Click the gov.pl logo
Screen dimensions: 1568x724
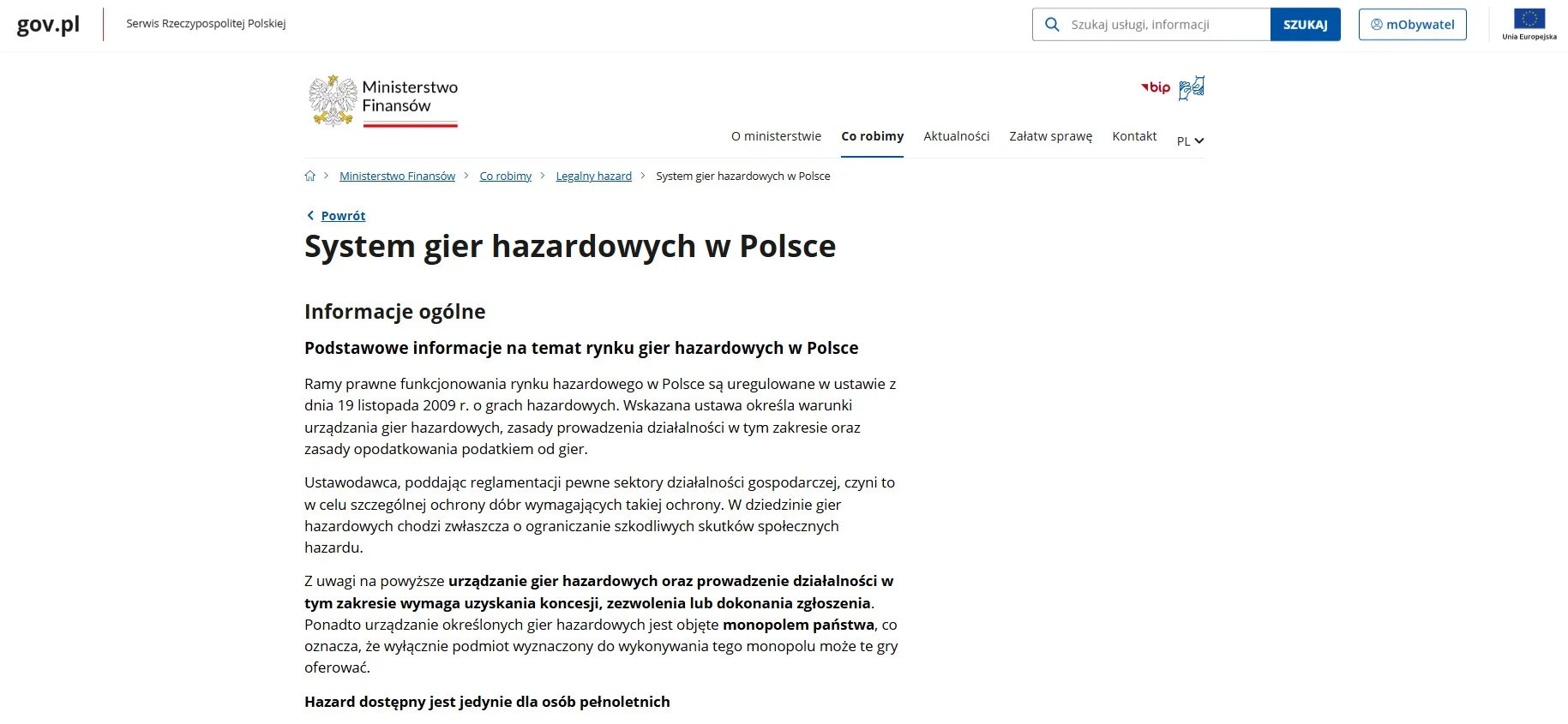[48, 24]
